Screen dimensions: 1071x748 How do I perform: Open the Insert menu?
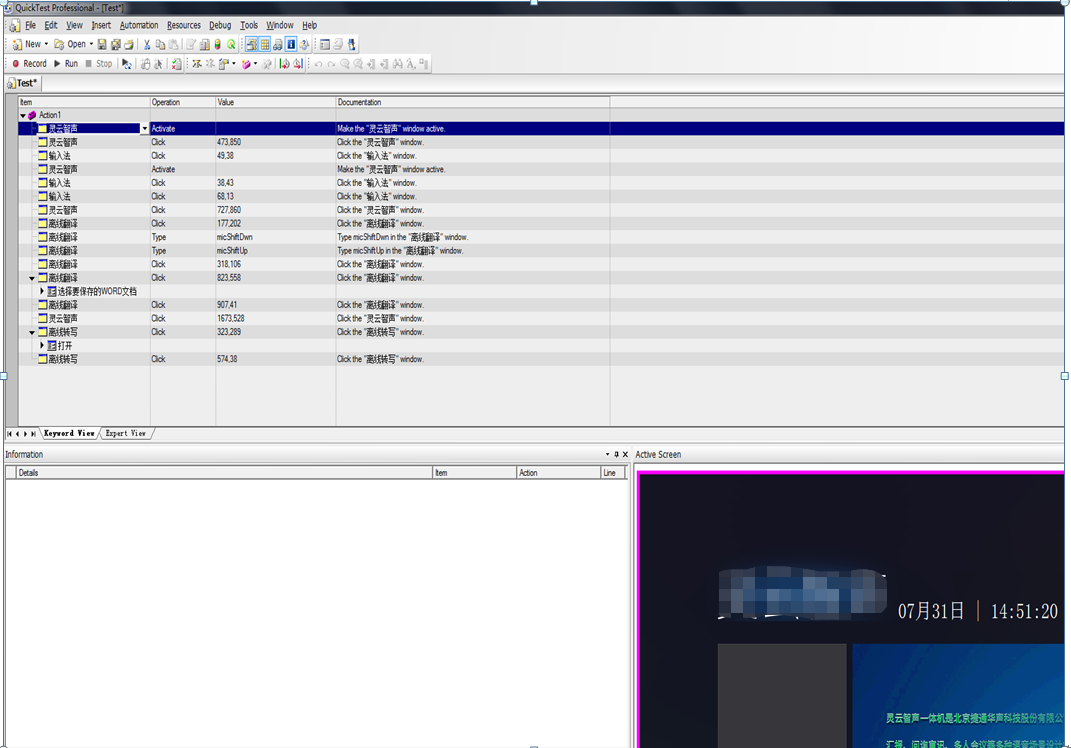(x=101, y=25)
